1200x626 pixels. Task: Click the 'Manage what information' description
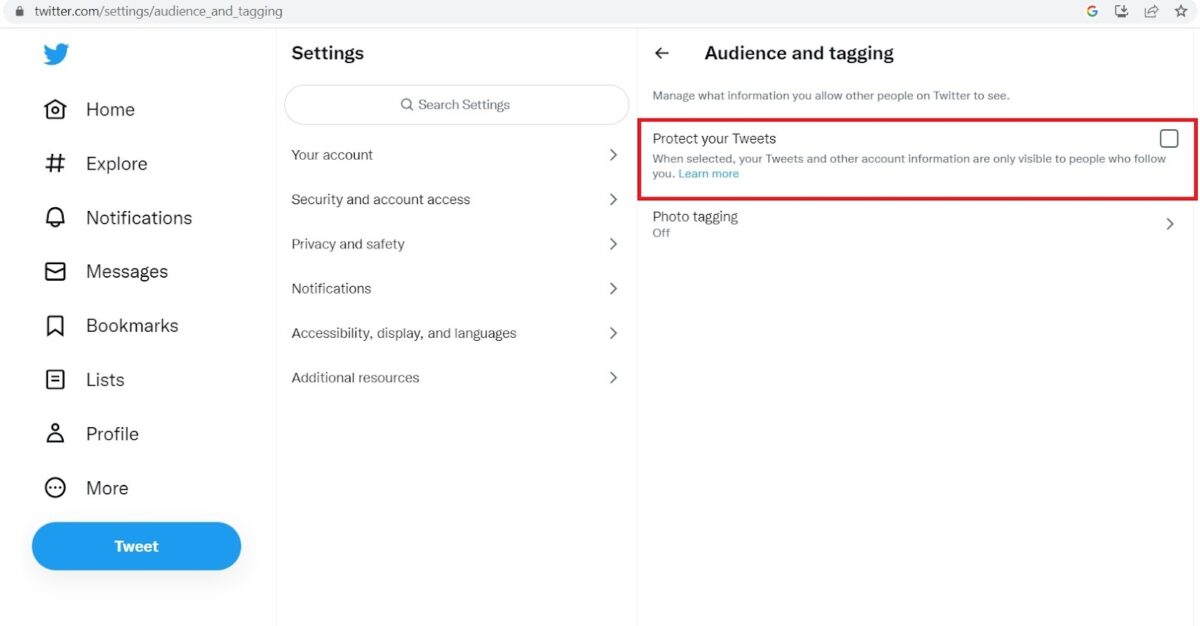pos(831,96)
